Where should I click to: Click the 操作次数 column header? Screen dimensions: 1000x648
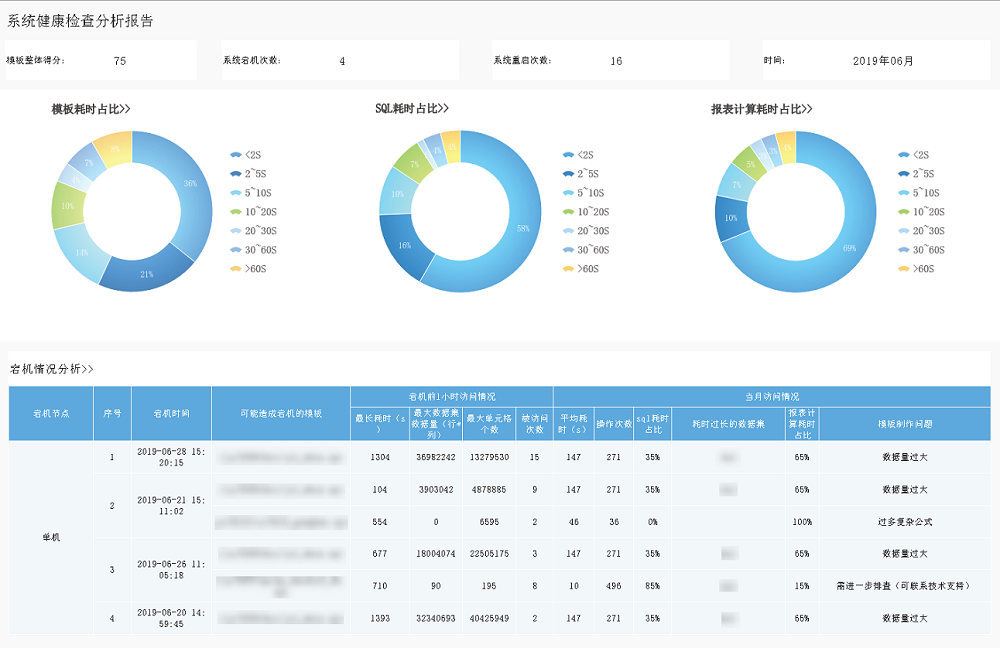pyautogui.click(x=614, y=424)
